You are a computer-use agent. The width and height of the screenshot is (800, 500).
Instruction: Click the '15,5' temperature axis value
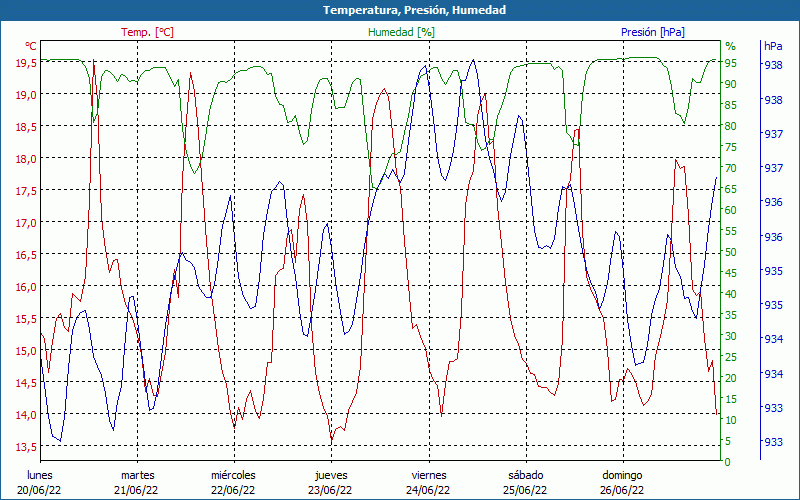click(26, 319)
